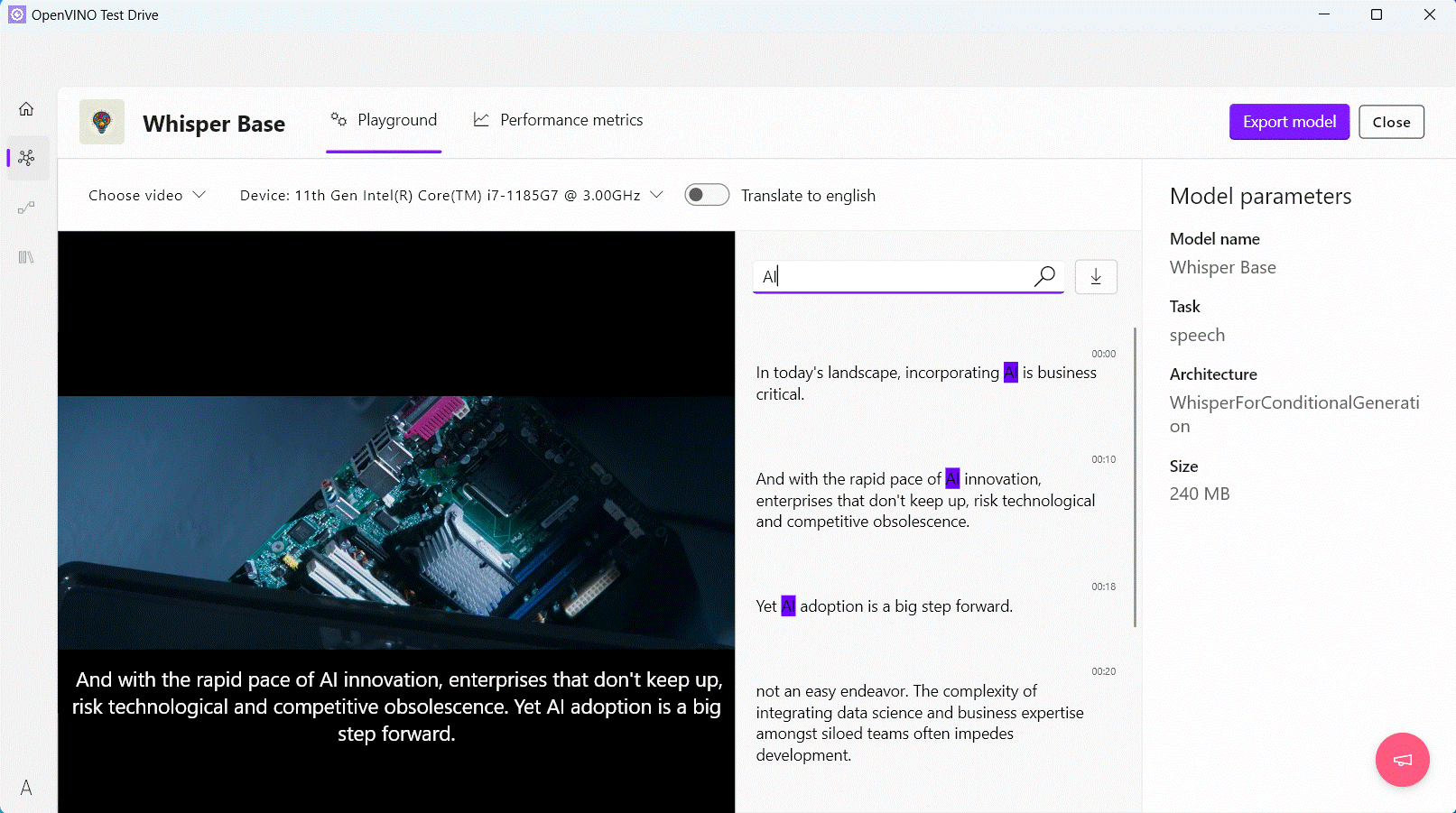Enable Translate to english
1456x813 pixels.
point(707,194)
